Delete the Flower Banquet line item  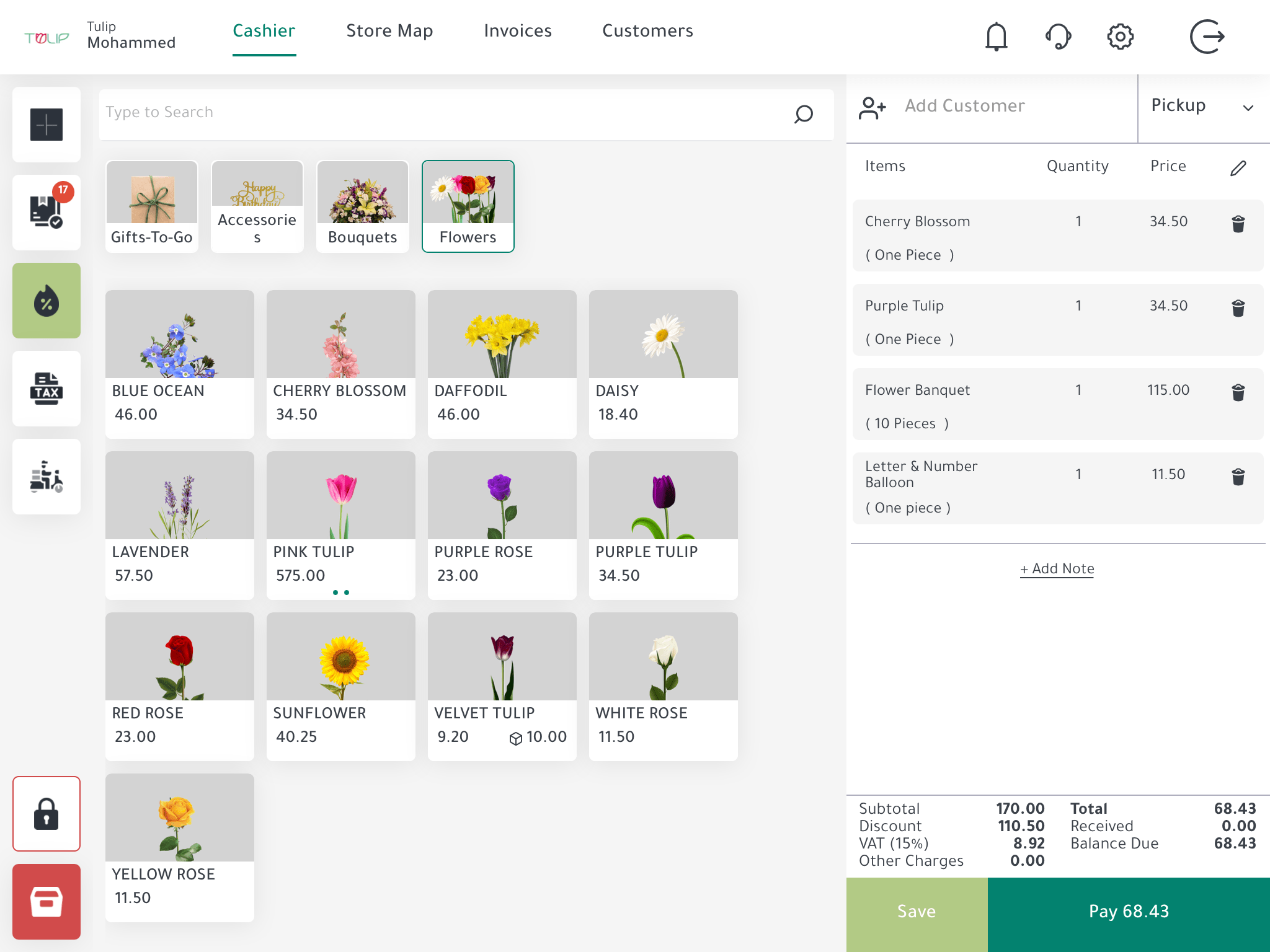1238,392
